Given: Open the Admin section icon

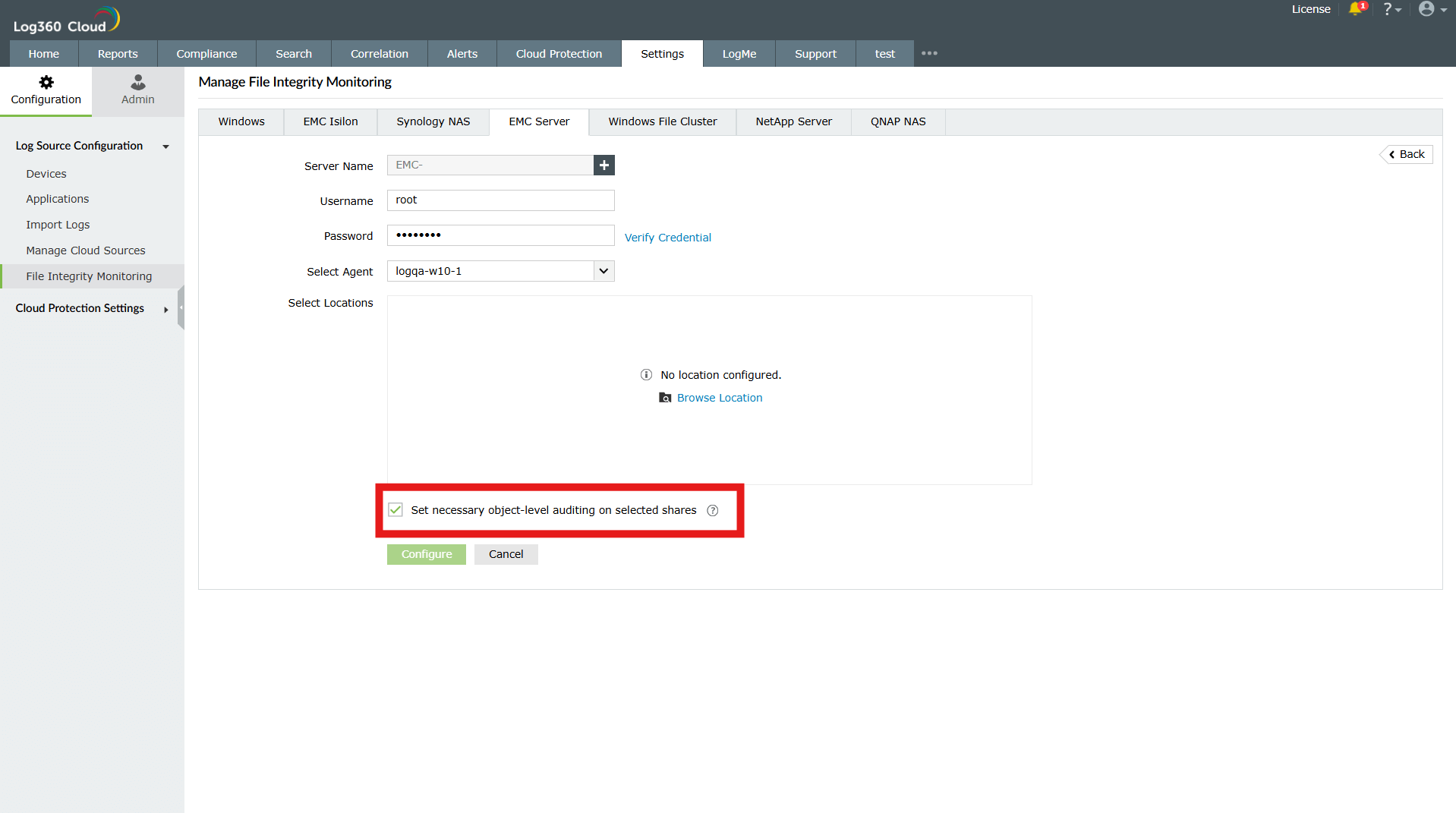Looking at the screenshot, I should [137, 82].
